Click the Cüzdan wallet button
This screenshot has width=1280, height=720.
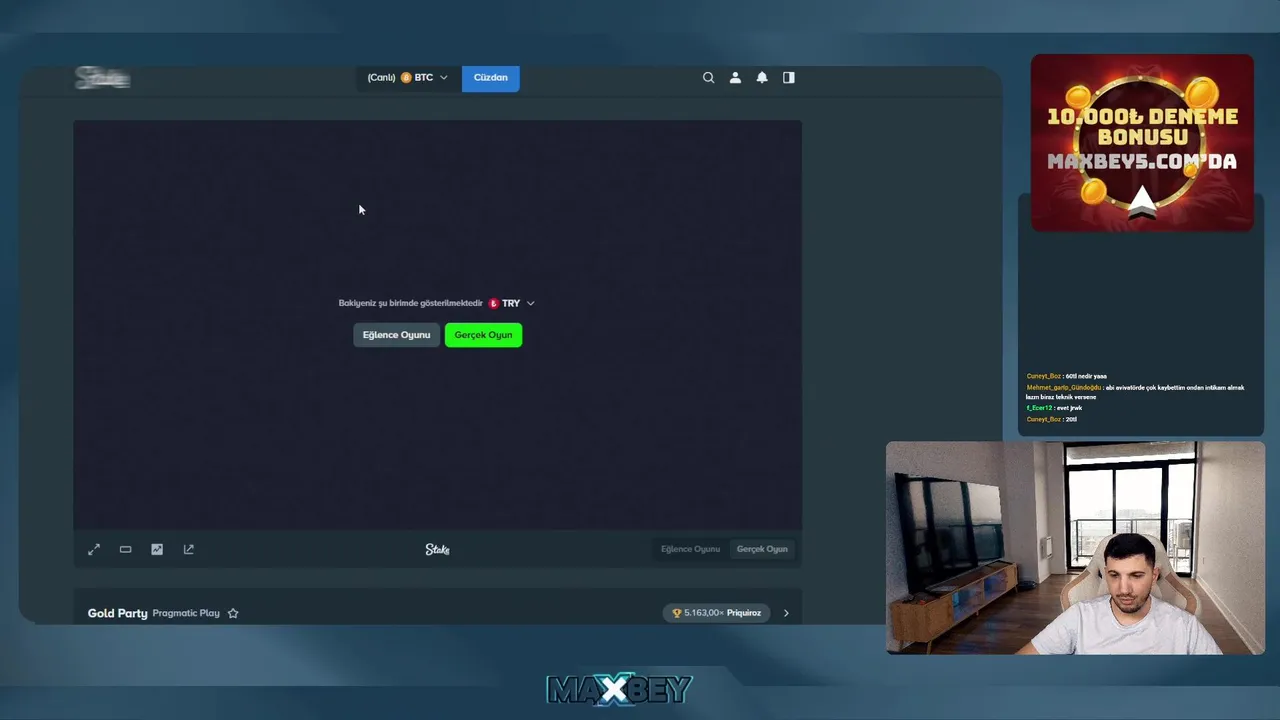click(490, 77)
